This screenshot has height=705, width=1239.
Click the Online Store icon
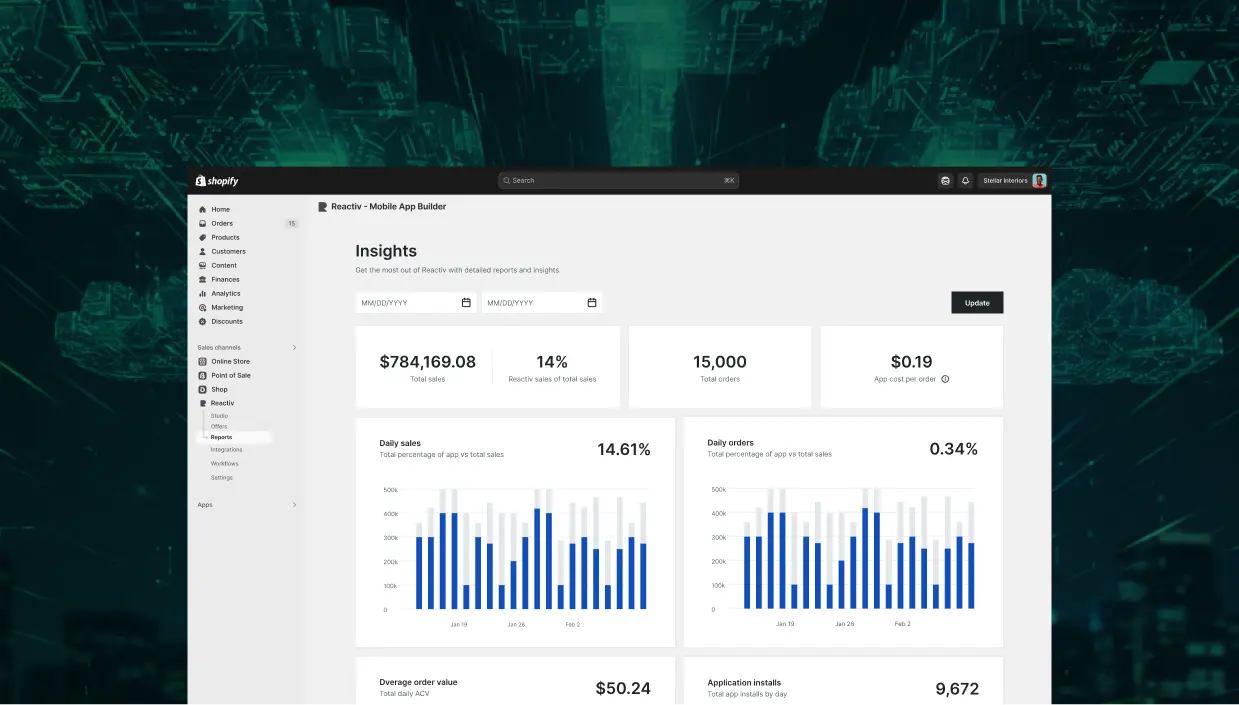click(203, 362)
